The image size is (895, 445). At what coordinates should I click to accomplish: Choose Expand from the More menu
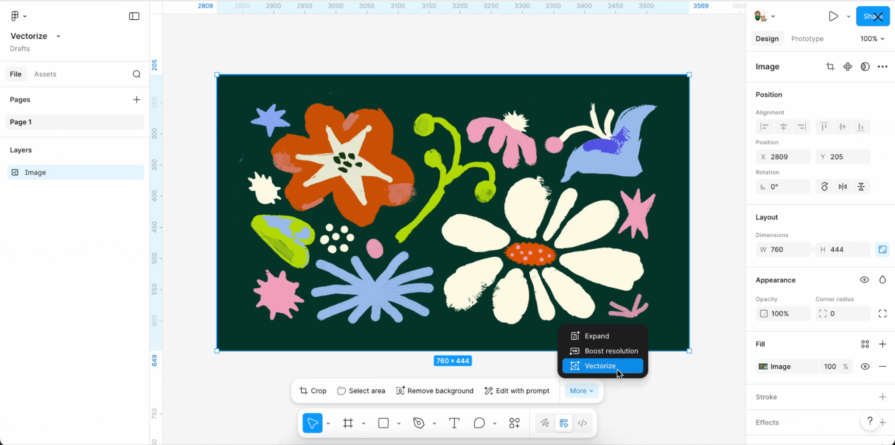click(x=603, y=336)
